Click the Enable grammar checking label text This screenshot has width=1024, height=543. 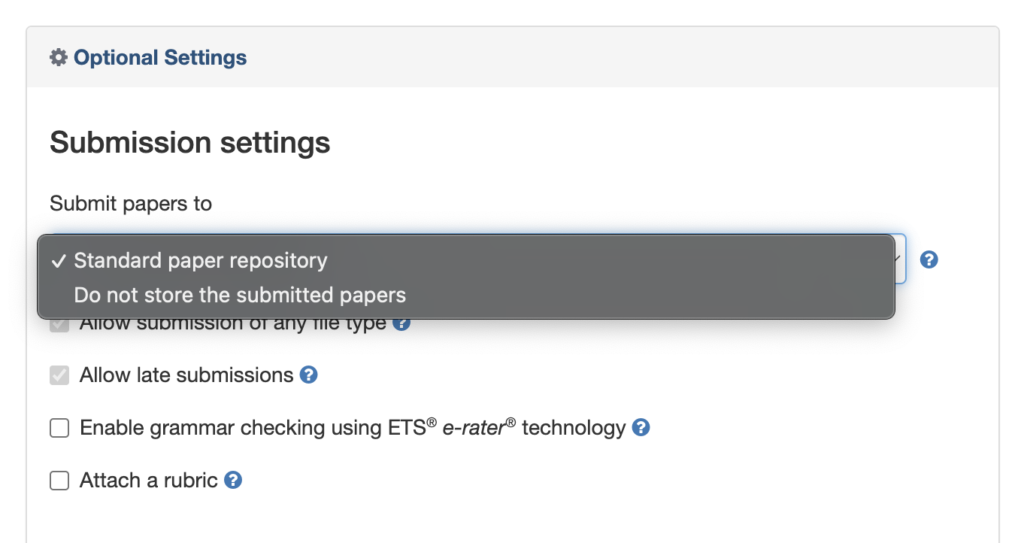[x=353, y=427]
